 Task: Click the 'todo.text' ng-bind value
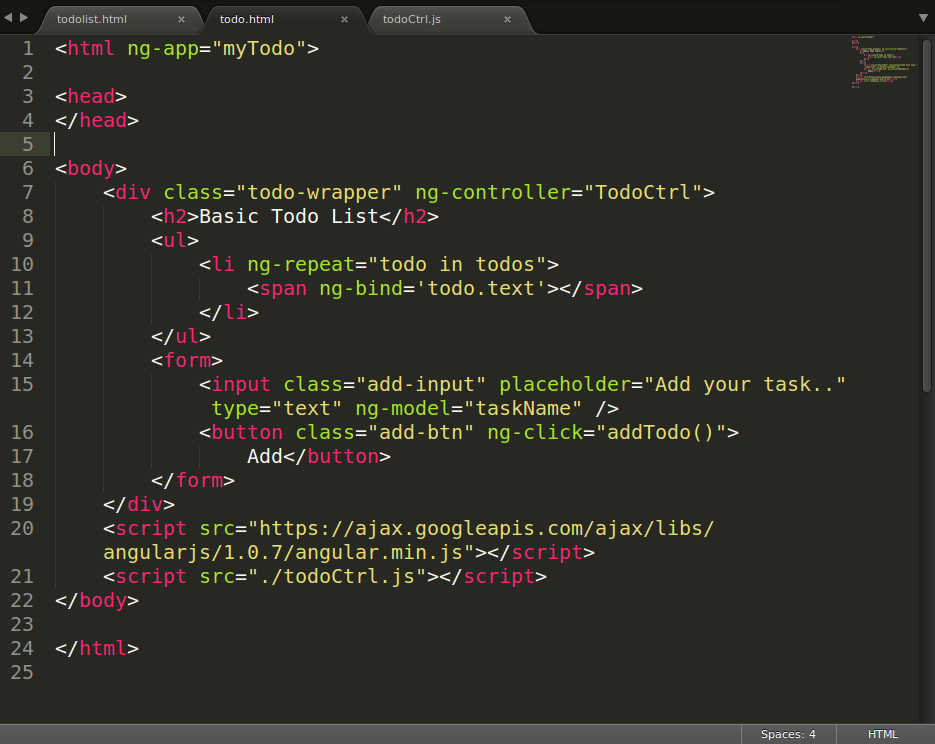pyautogui.click(x=481, y=289)
